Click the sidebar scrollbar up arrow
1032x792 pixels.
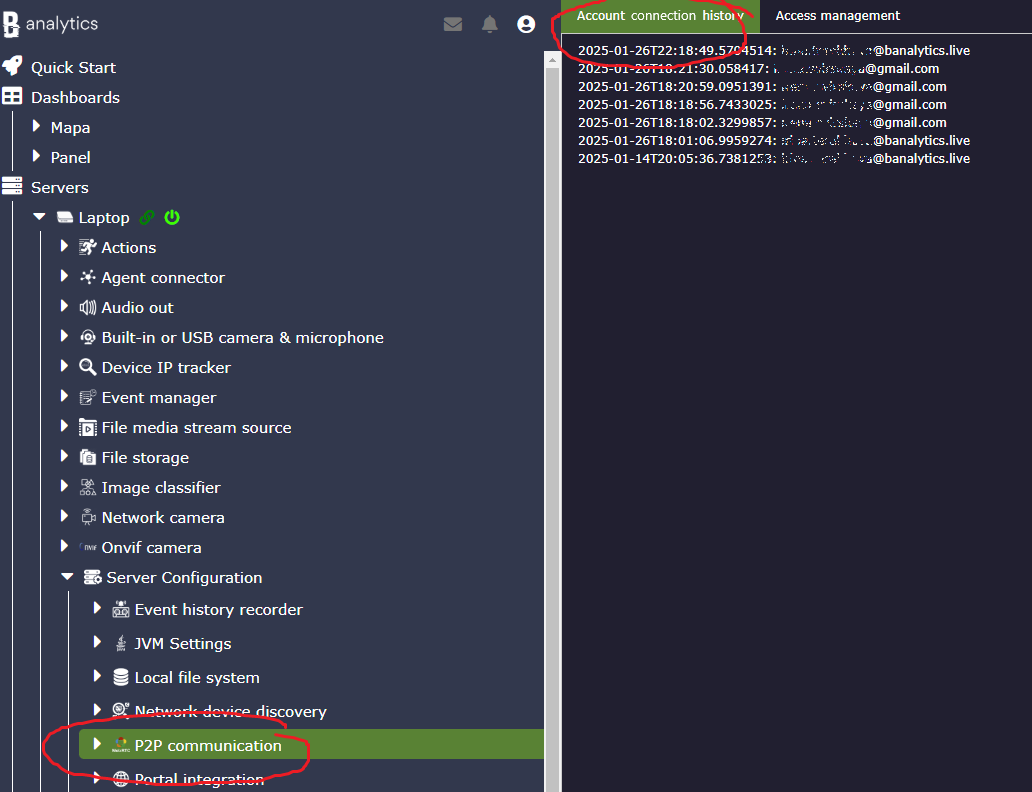click(551, 59)
